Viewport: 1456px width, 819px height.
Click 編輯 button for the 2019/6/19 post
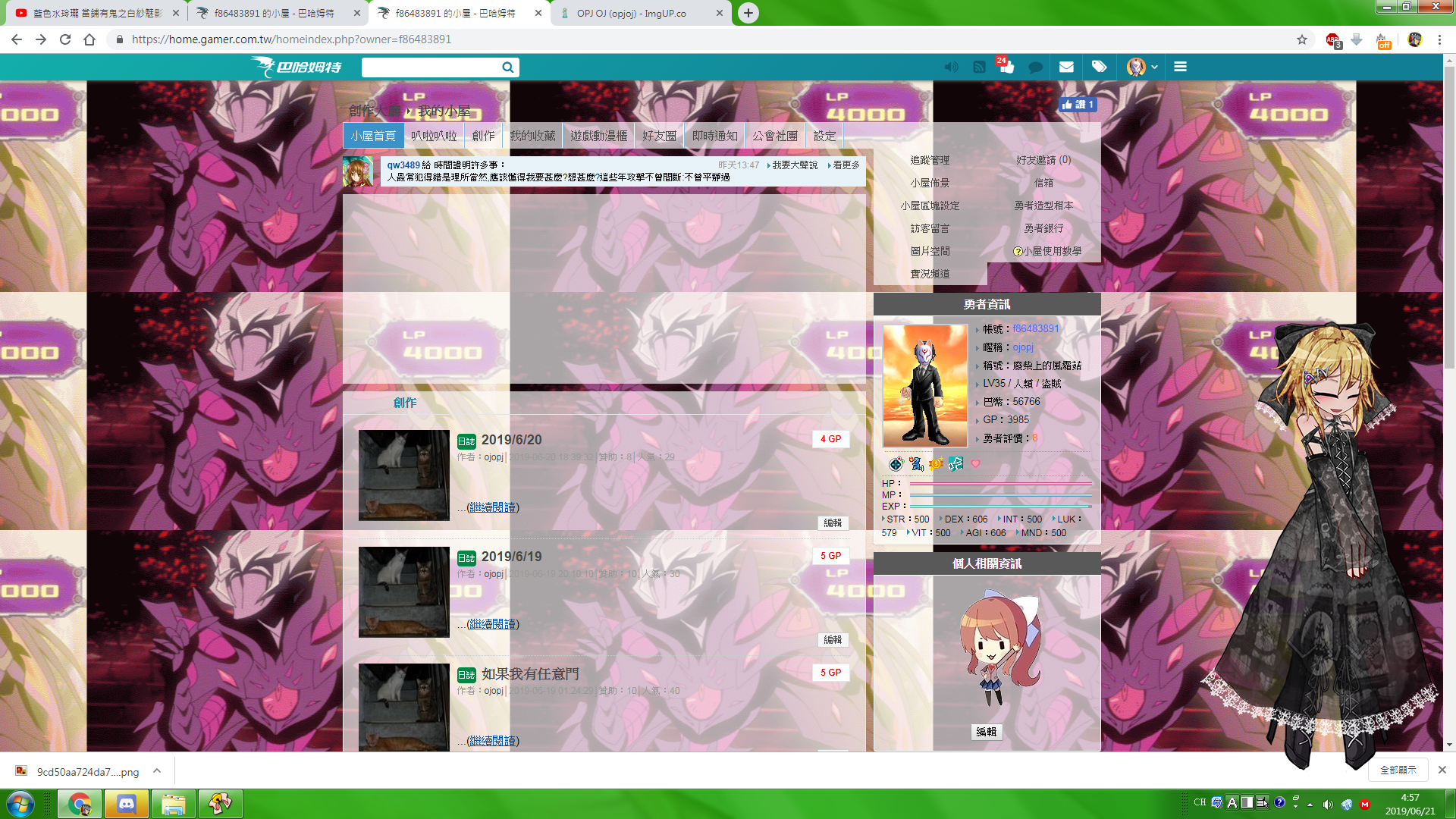click(833, 640)
